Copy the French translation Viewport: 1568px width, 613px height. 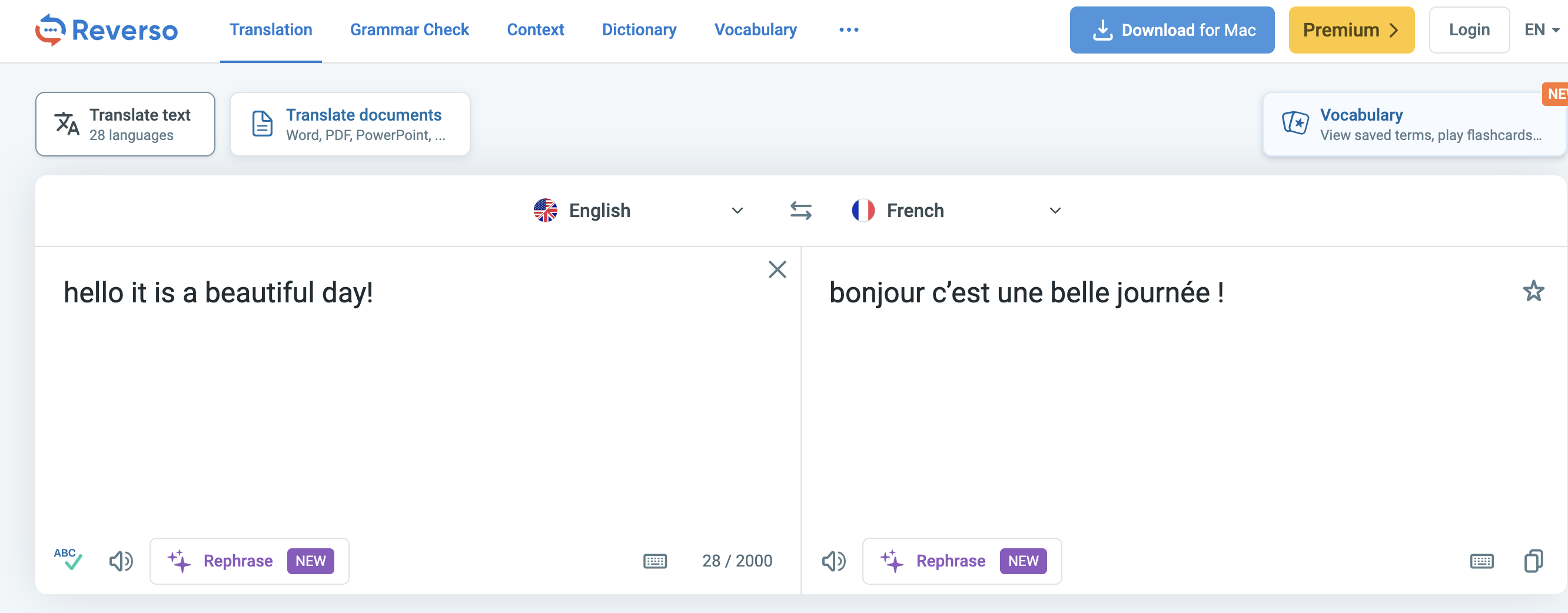pyautogui.click(x=1534, y=561)
